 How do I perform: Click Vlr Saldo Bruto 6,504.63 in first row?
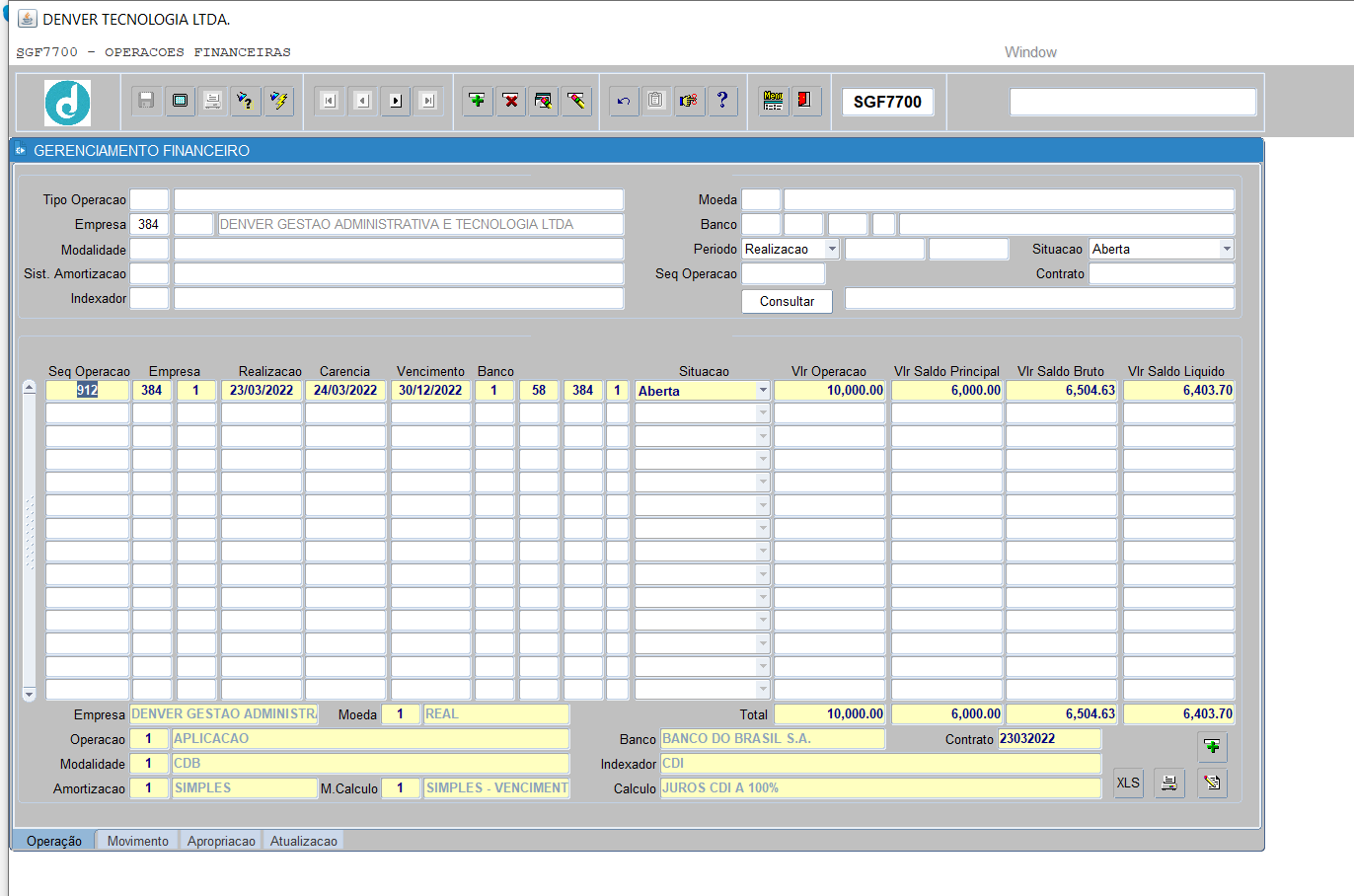(x=1062, y=390)
